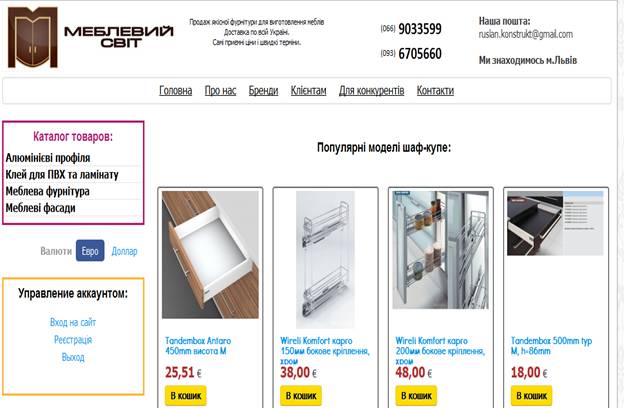Screen dimensions: 624x408
Task: Open the Реєстрація link
Action: [x=73, y=340]
